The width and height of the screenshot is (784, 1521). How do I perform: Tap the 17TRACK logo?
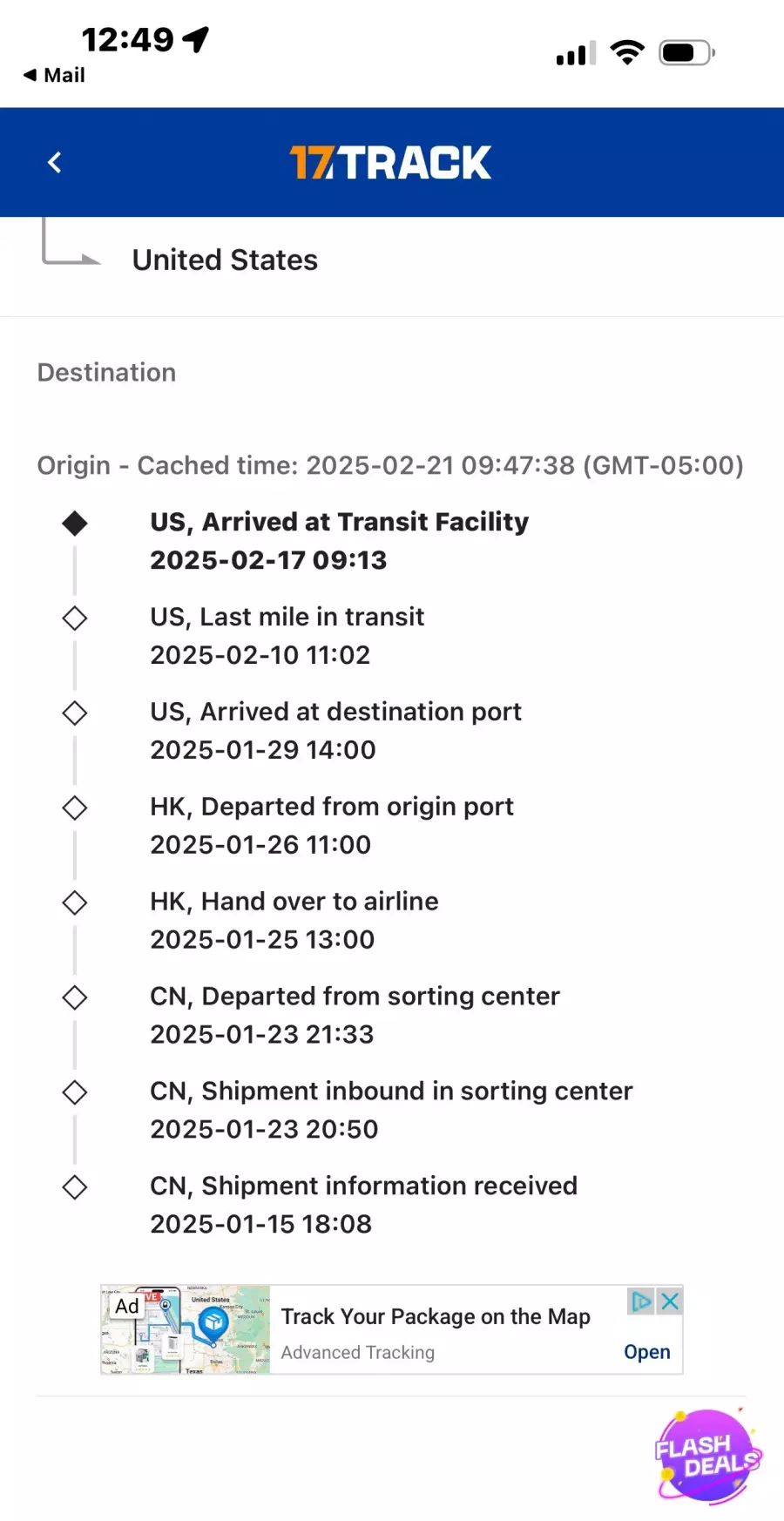(x=390, y=163)
